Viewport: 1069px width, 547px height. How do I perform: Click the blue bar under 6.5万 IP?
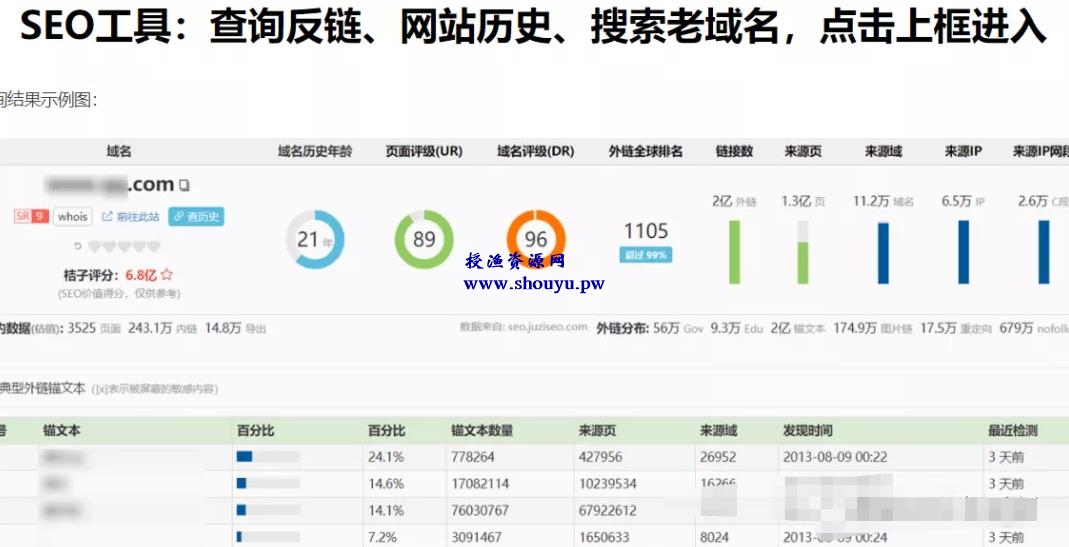tap(963, 252)
